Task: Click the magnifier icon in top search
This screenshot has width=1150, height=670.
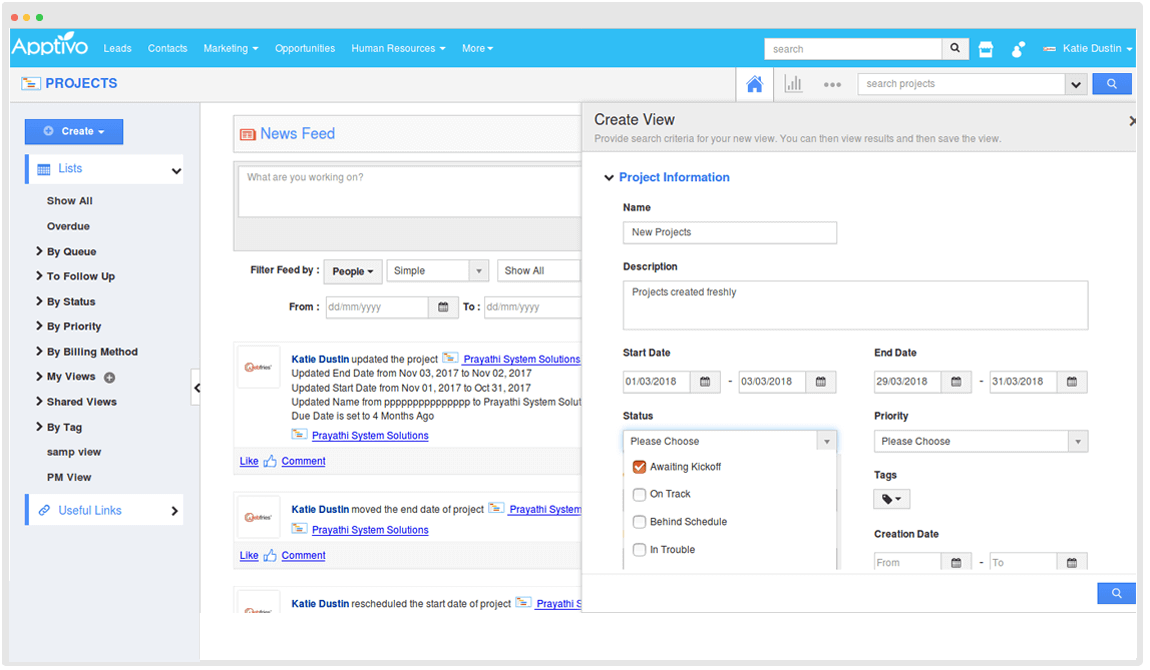Action: (956, 48)
